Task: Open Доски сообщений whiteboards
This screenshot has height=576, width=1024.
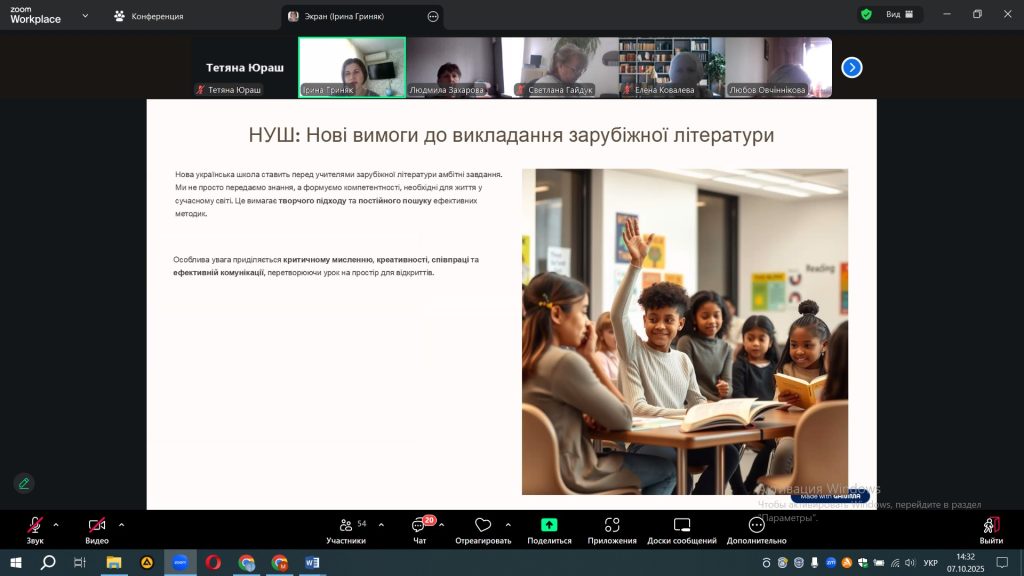Action: point(682,530)
